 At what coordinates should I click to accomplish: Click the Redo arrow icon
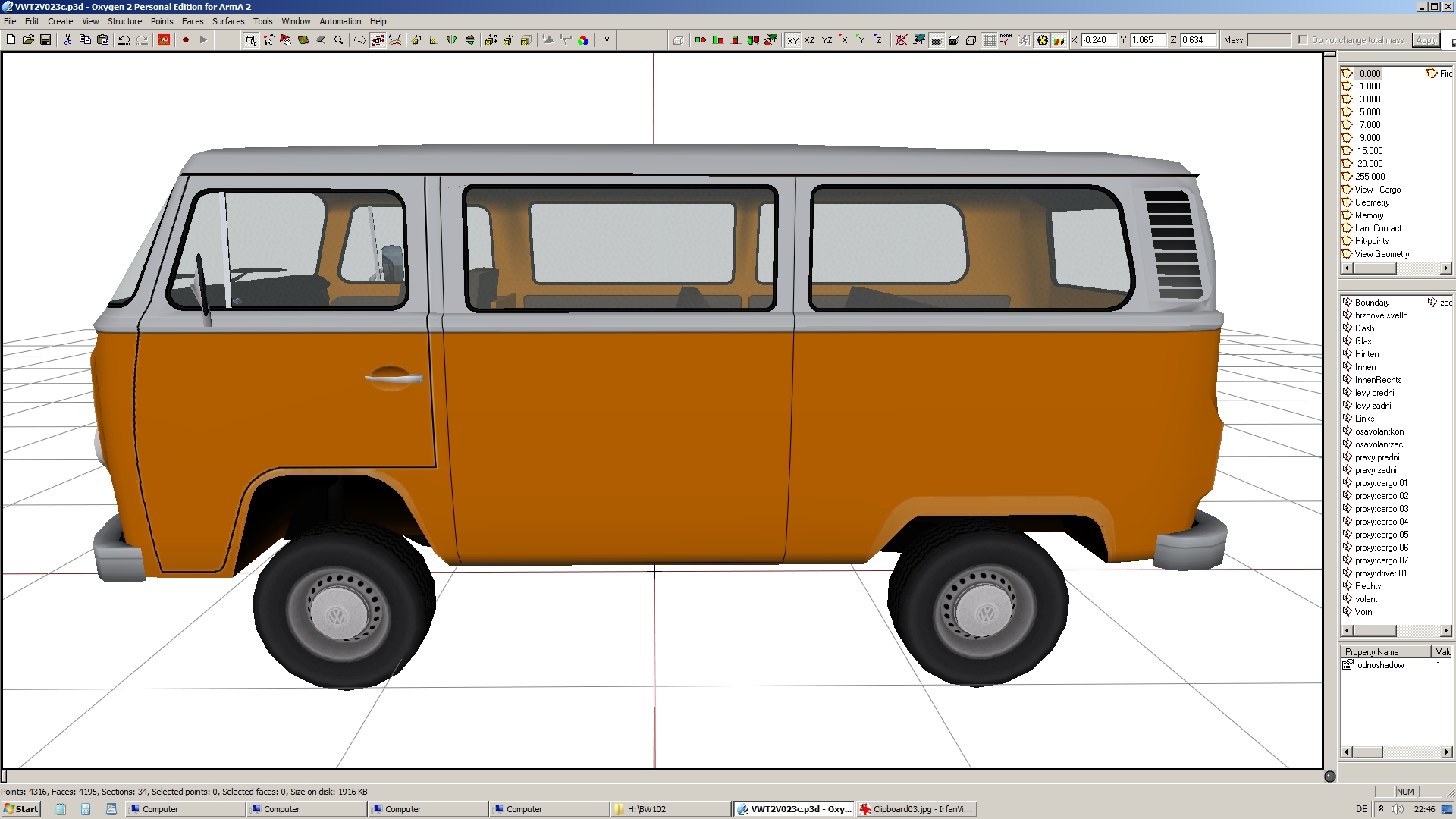(x=142, y=40)
